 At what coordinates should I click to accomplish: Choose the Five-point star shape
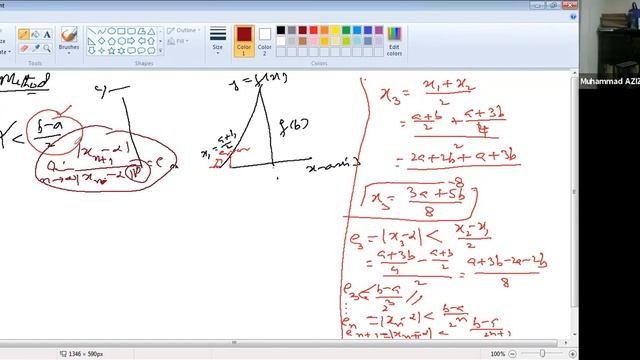(x=111, y=51)
